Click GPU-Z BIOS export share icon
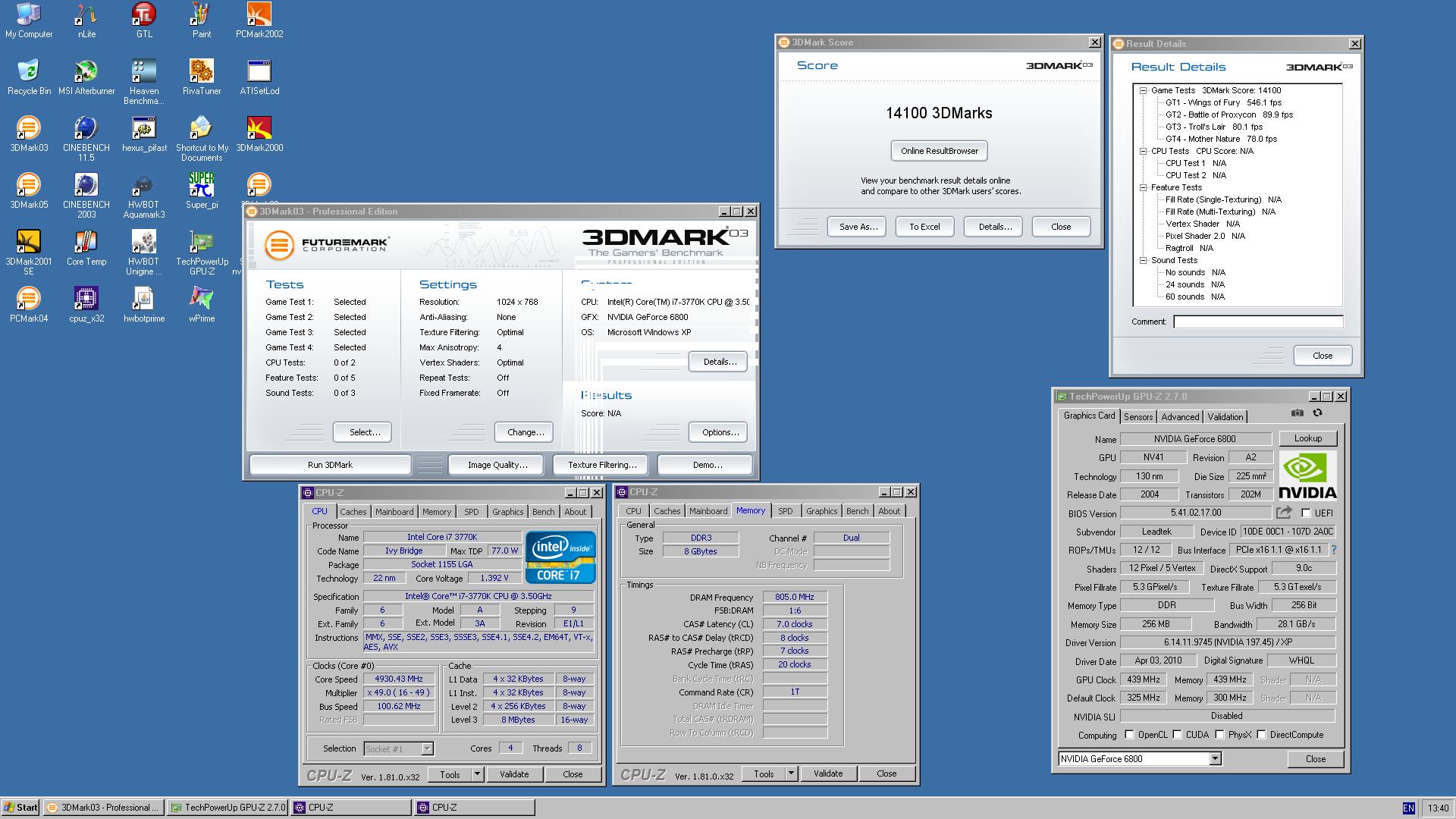Viewport: 1456px width, 819px height. 1285,513
